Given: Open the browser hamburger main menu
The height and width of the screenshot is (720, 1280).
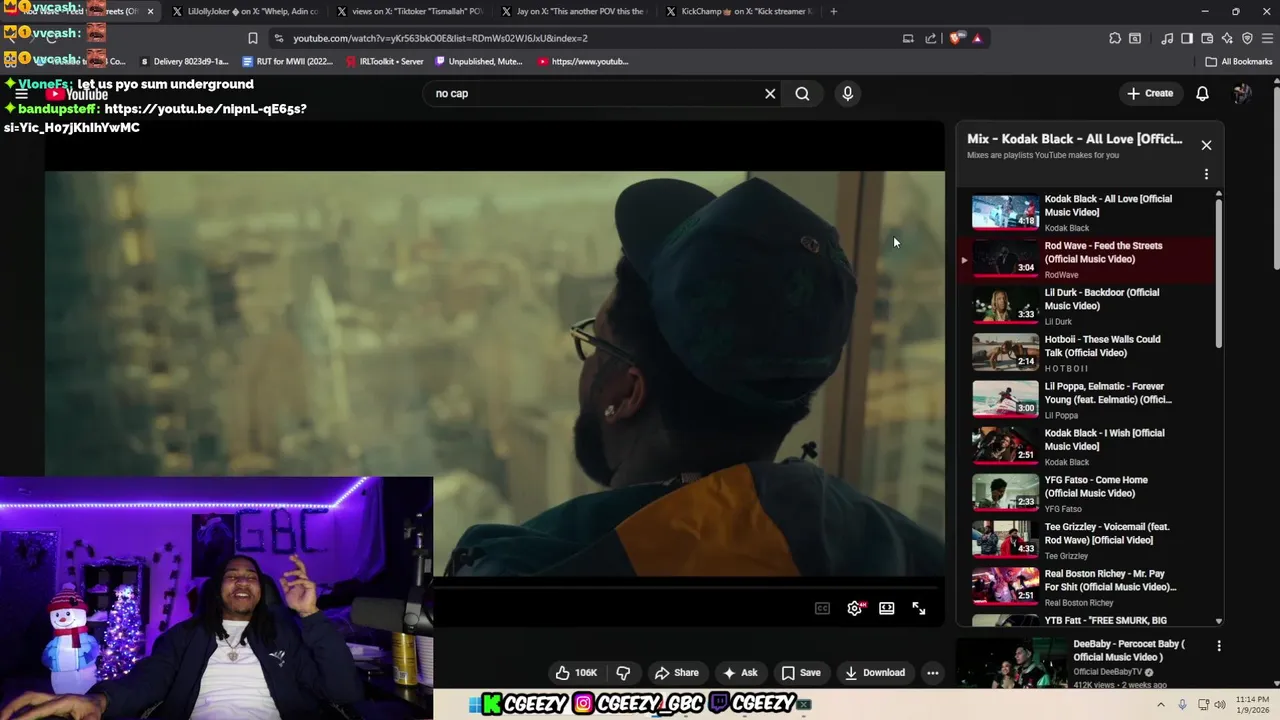Looking at the screenshot, I should [1267, 38].
